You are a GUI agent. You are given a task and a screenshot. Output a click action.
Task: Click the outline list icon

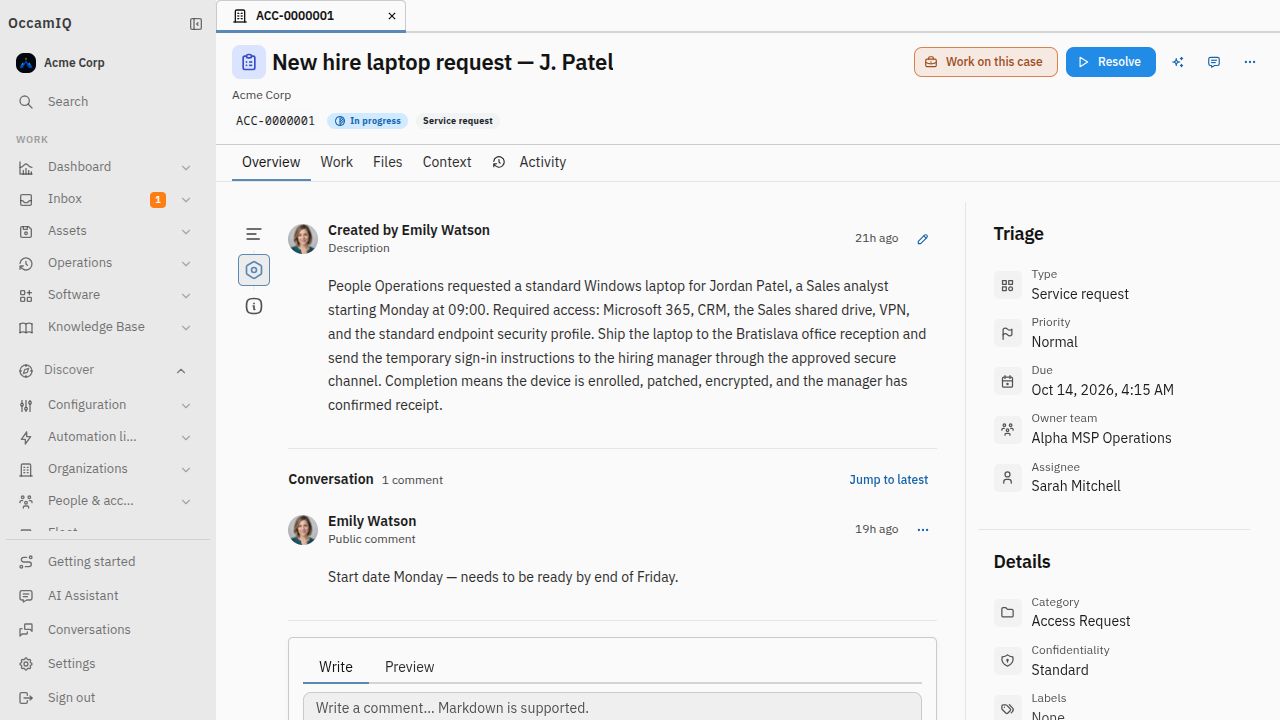tap(254, 234)
